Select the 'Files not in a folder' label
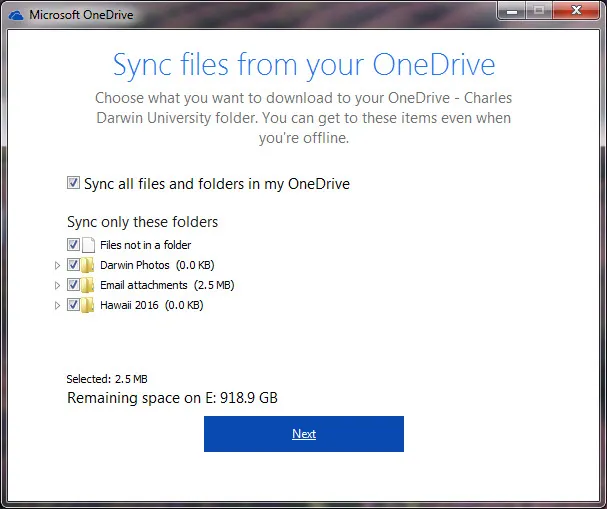Viewport: 607px width, 509px height. point(146,245)
